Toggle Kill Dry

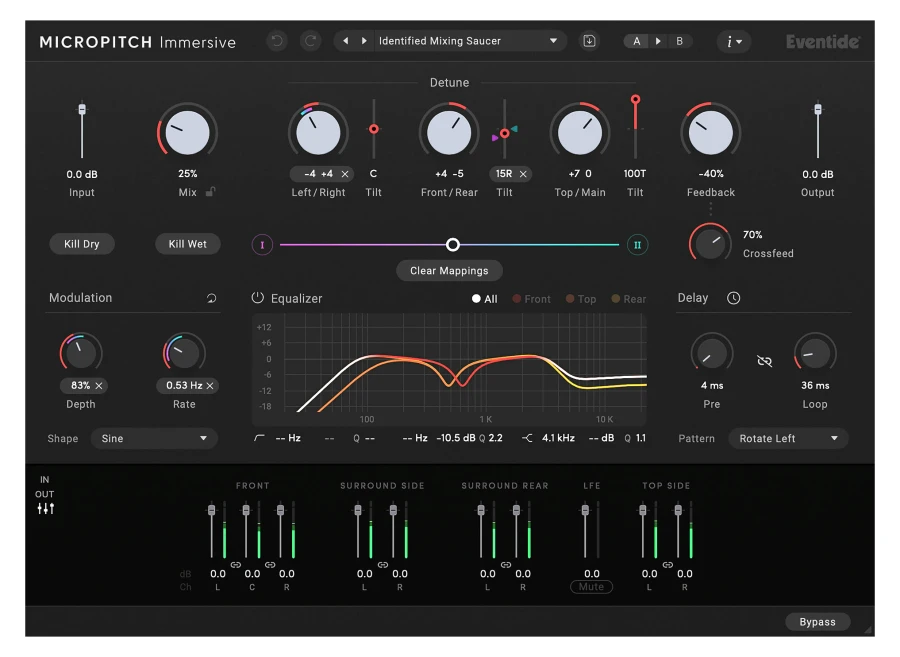point(82,244)
